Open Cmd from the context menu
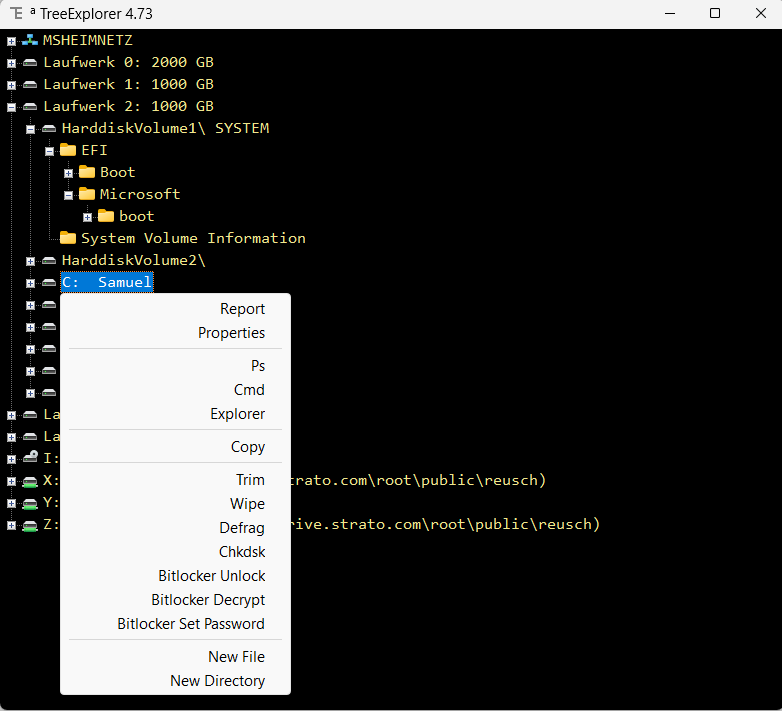The height and width of the screenshot is (713, 783). point(249,390)
